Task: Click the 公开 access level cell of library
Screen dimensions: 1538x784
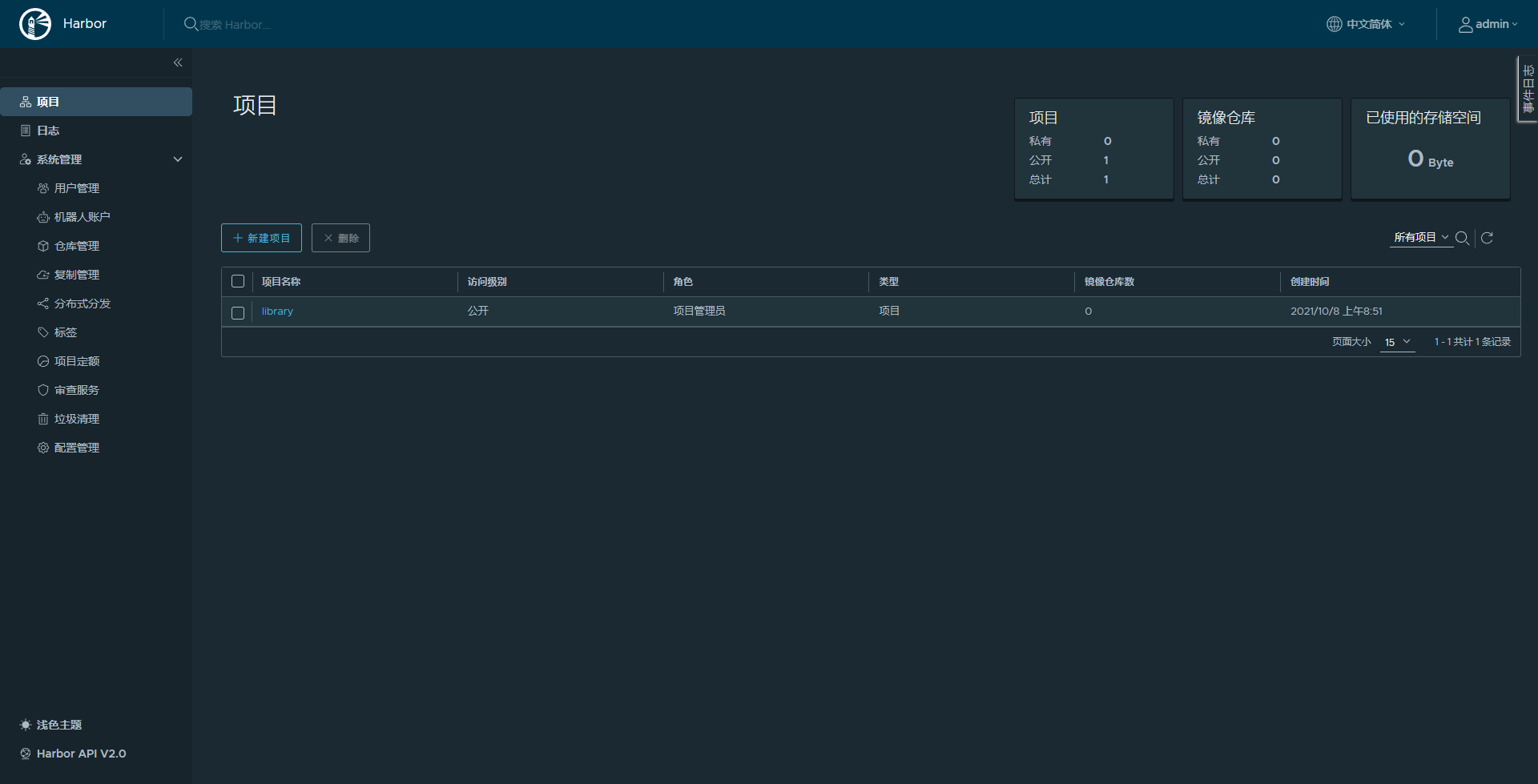Action: 478,311
